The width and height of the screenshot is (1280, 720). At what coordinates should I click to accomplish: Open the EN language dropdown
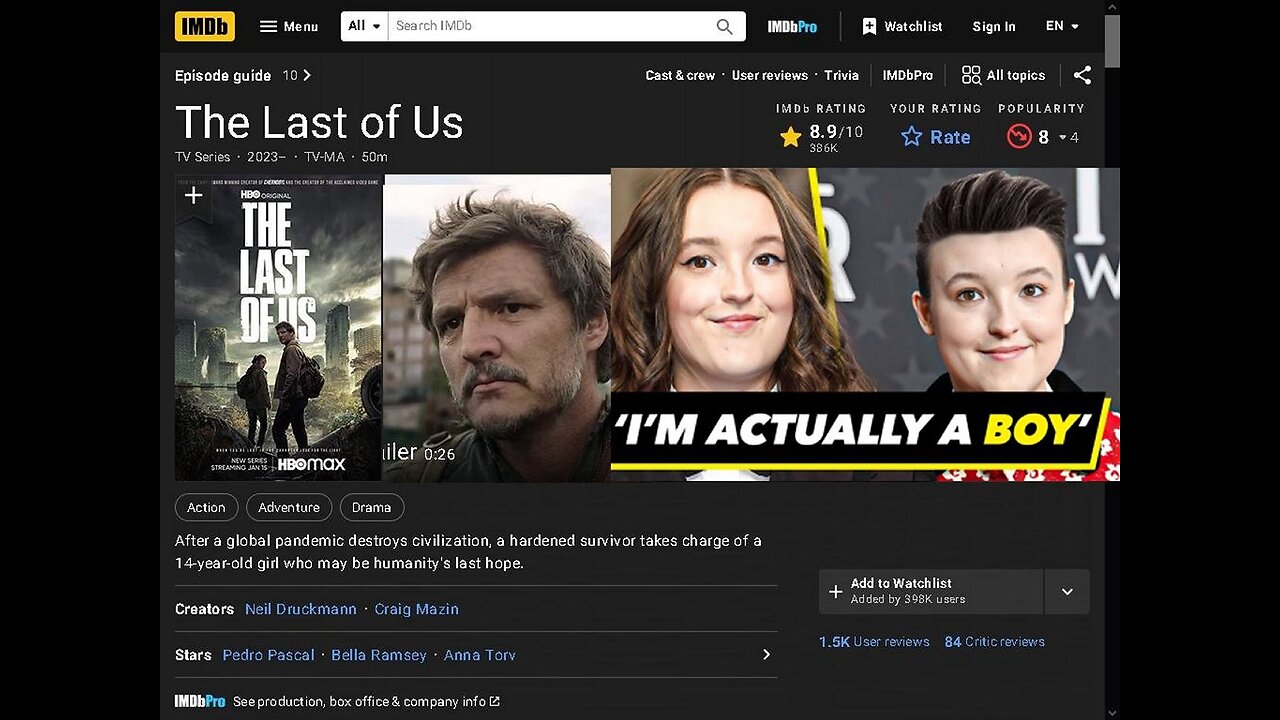tap(1062, 26)
